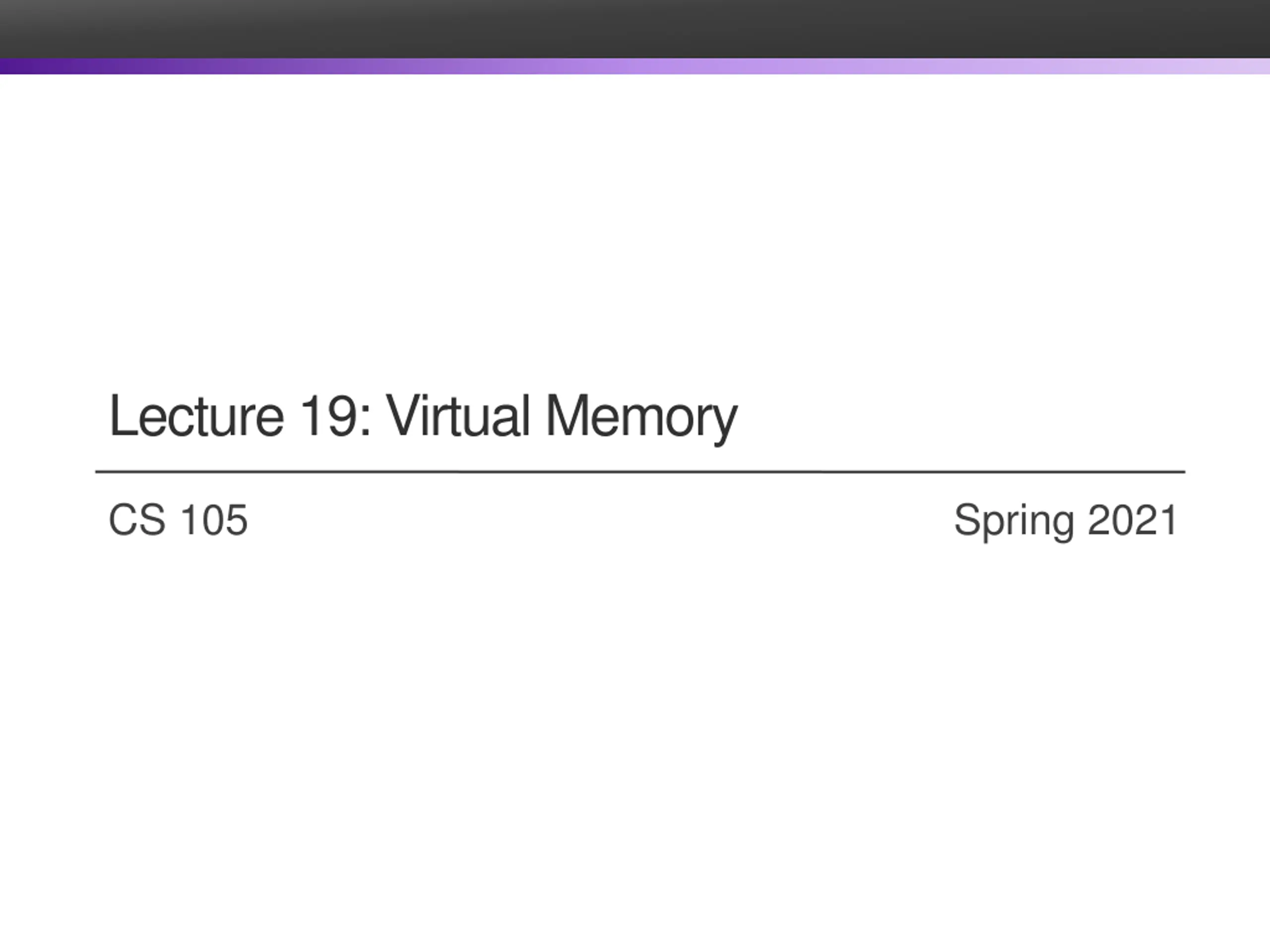Click the word 'Virtual' in the title
The height and width of the screenshot is (952, 1270).
[x=457, y=416]
